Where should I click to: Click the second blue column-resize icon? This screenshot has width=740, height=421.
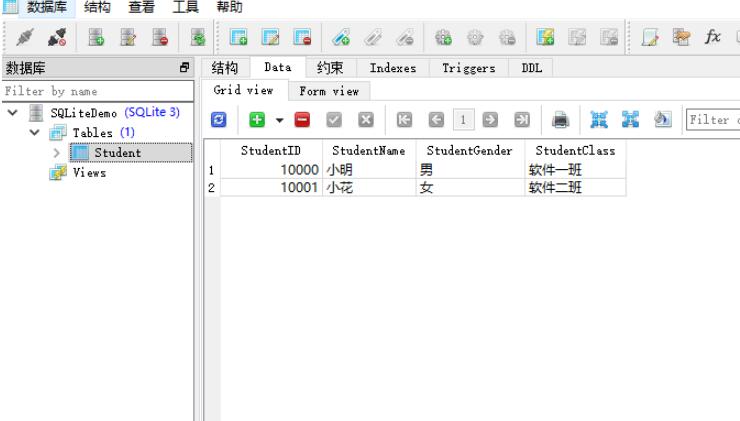pos(631,120)
